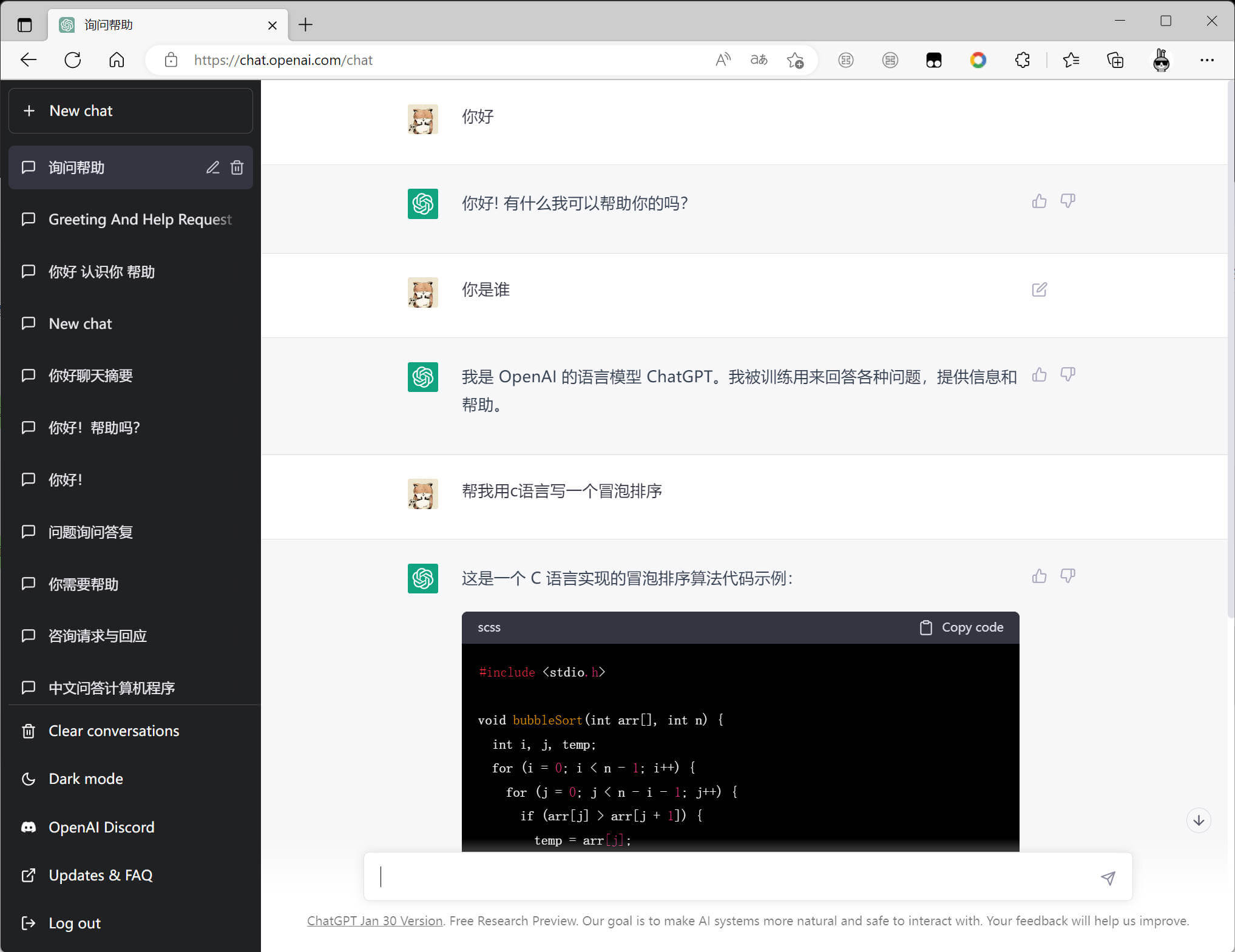Rename the 询问帮助 chat with pencil icon
1235x952 pixels.
pyautogui.click(x=212, y=167)
